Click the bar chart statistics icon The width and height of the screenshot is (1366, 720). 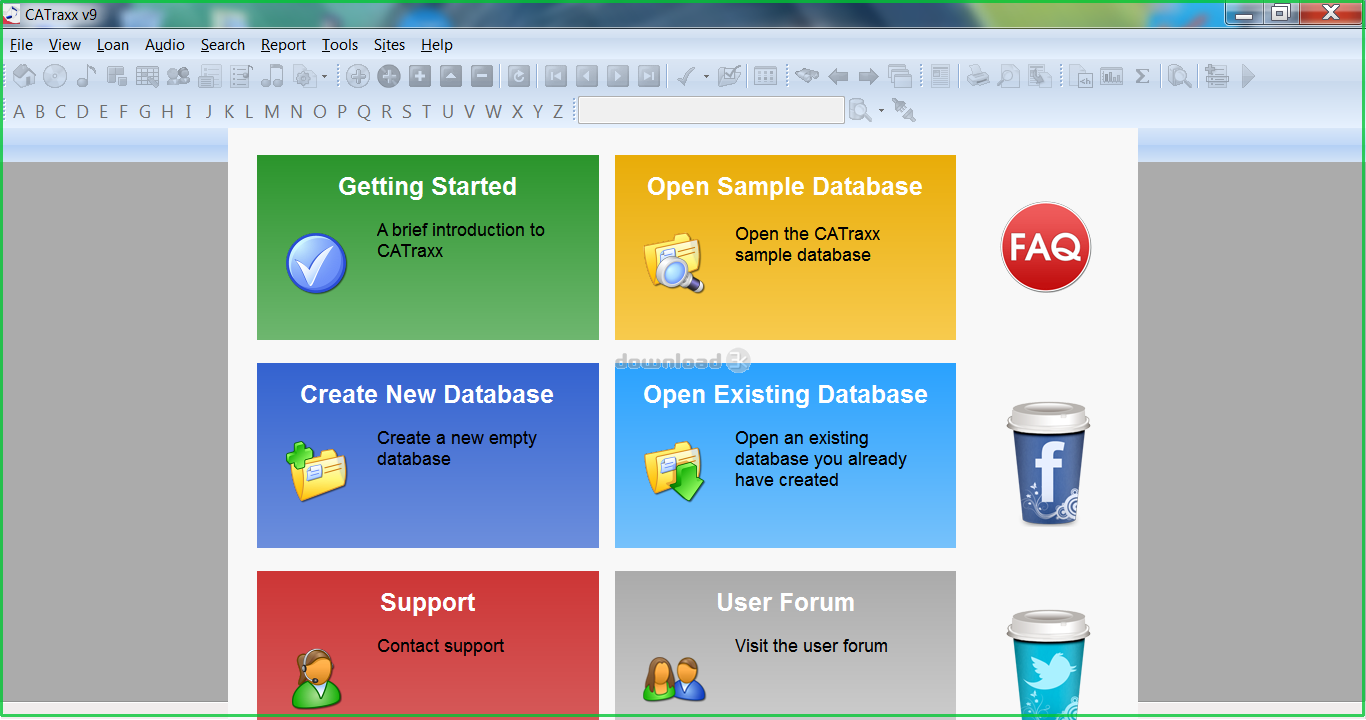pyautogui.click(x=1111, y=76)
